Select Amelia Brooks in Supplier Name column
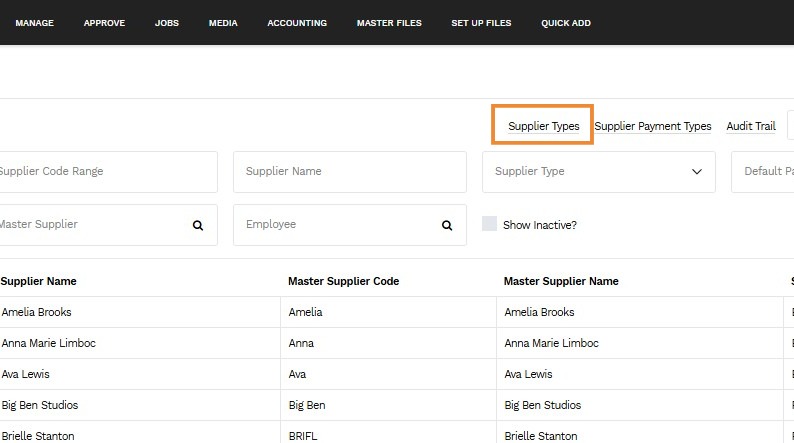Viewport: 794px width, 443px height. tap(36, 312)
